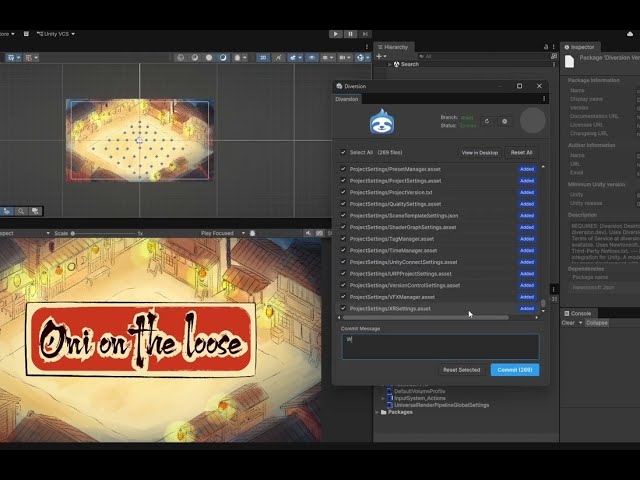Toggle mute audio icon in Game view
Viewport: 640px width, 480px height.
pyautogui.click(x=308, y=233)
